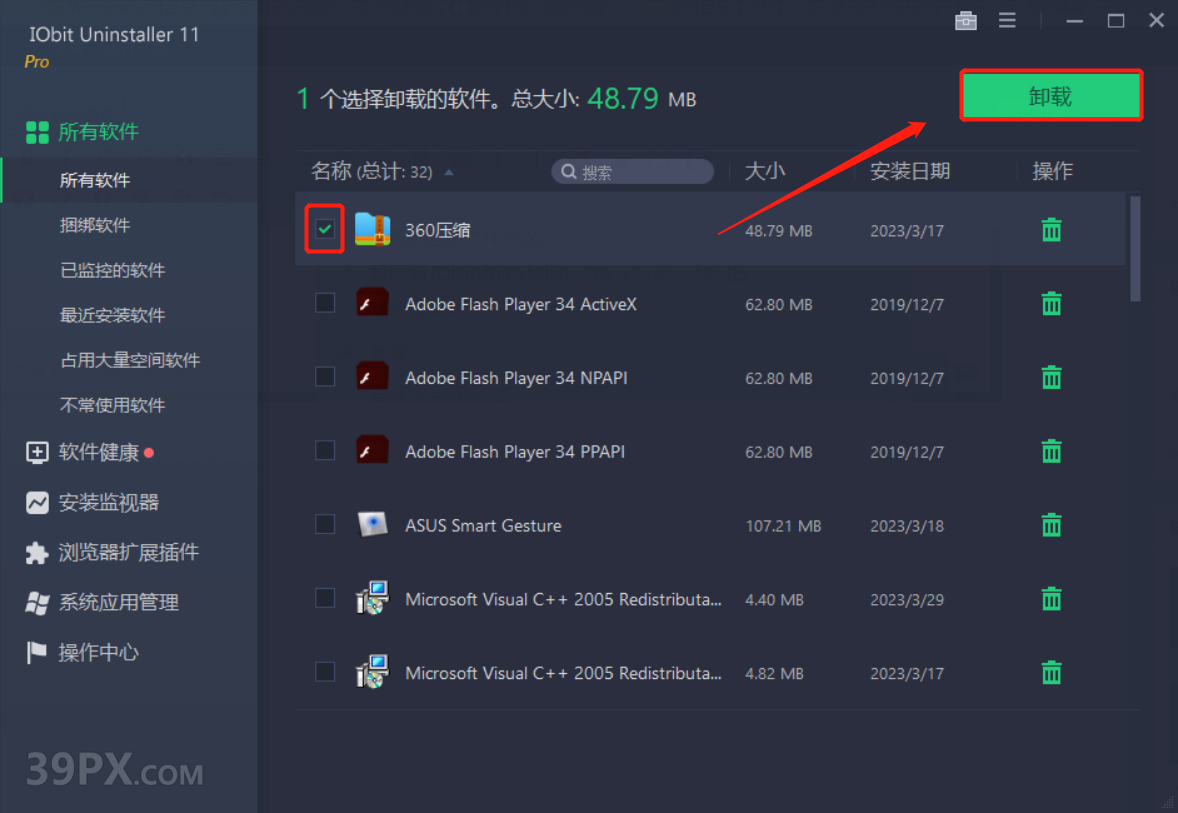Click the Adobe Flash Player 34 ActiveX icon
Screen dimensions: 1178x813
[x=373, y=303]
